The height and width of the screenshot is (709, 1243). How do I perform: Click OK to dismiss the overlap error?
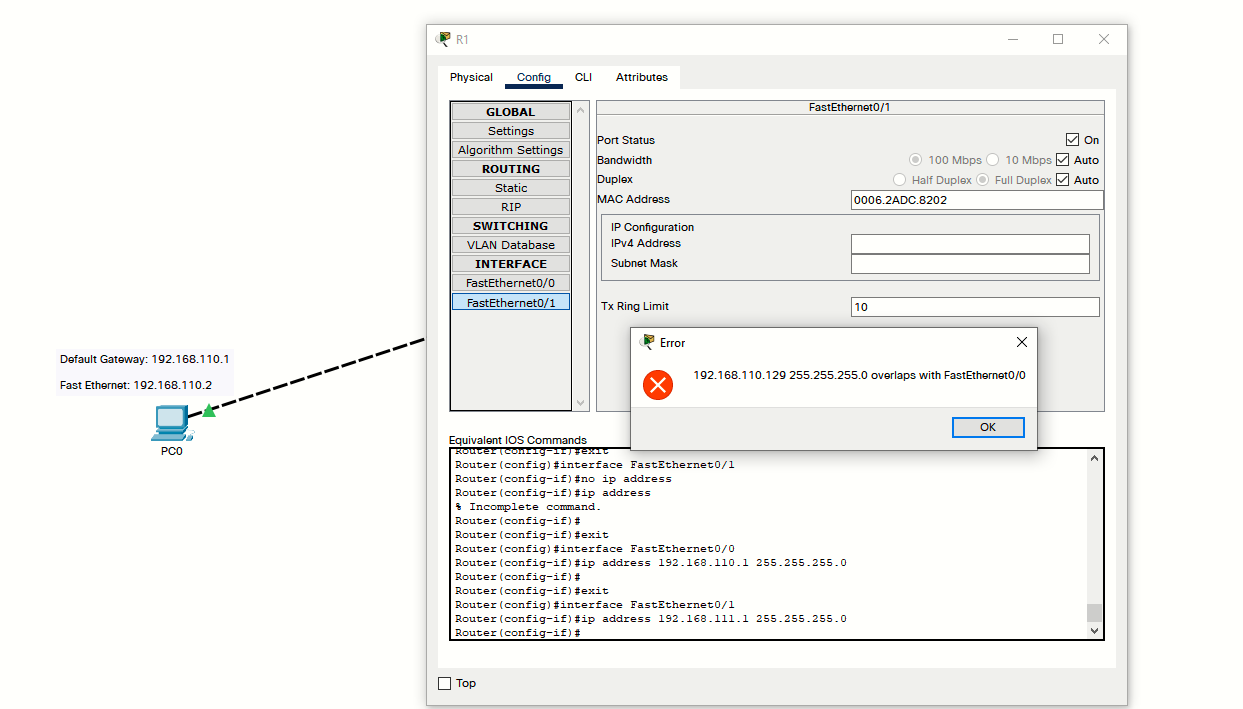(988, 427)
